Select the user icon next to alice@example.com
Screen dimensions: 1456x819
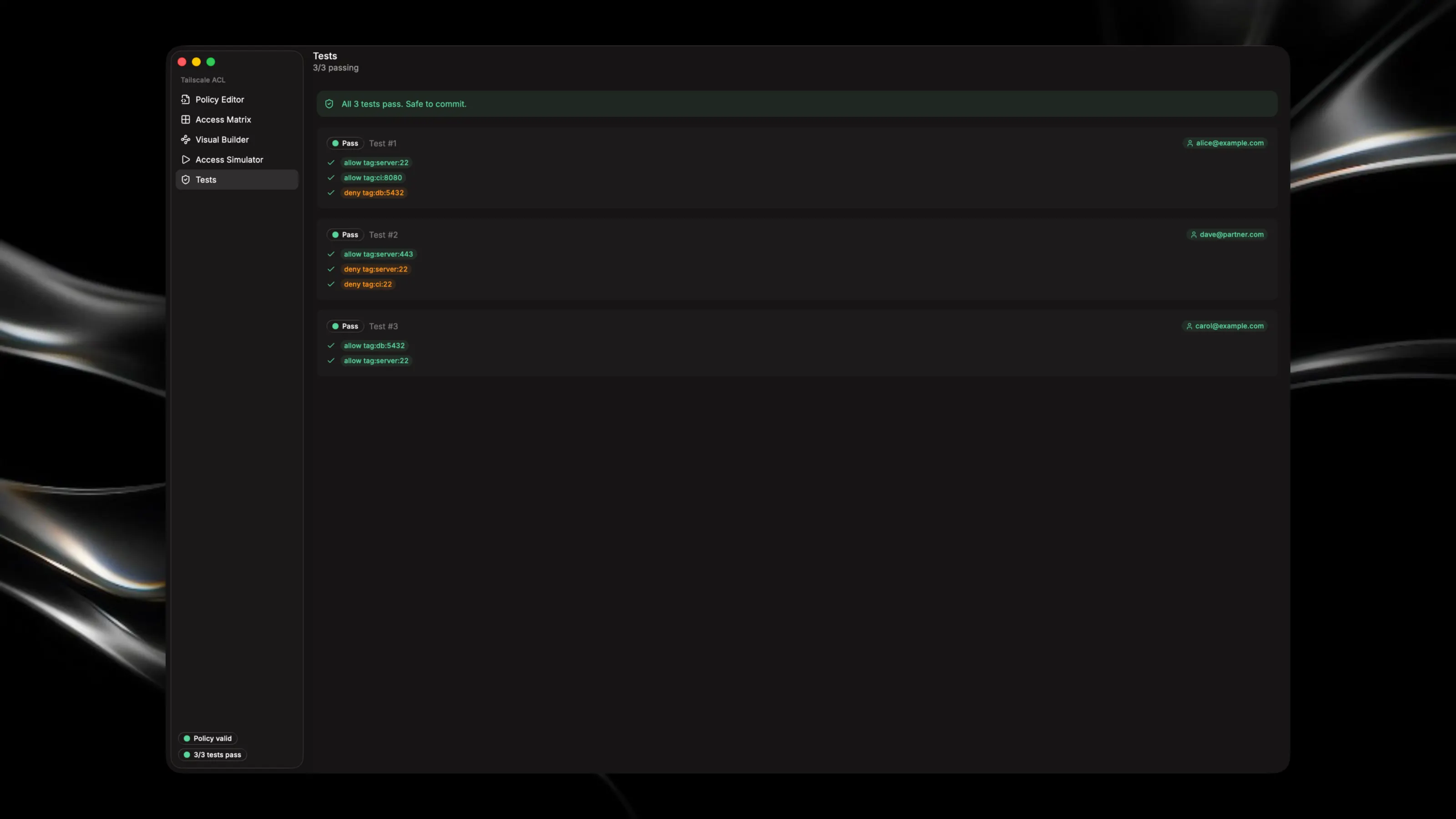[1190, 143]
